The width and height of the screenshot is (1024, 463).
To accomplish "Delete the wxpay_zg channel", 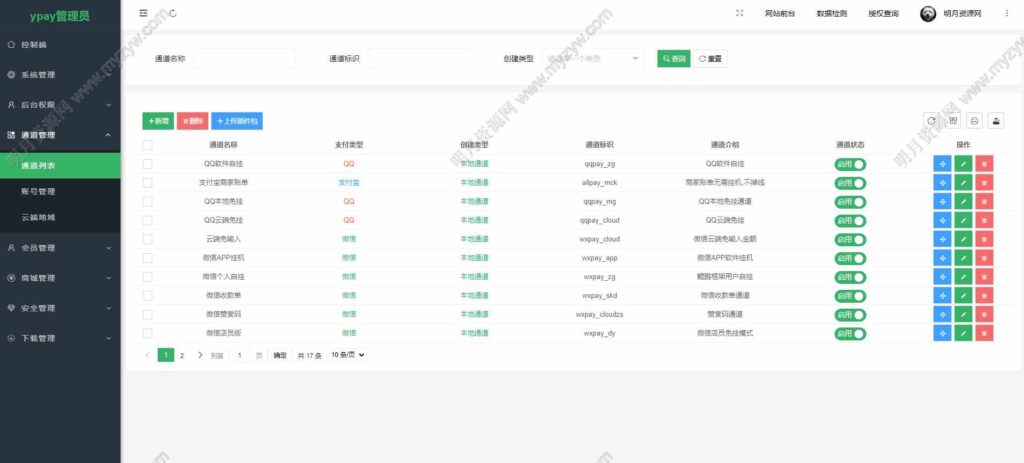I will pos(984,277).
